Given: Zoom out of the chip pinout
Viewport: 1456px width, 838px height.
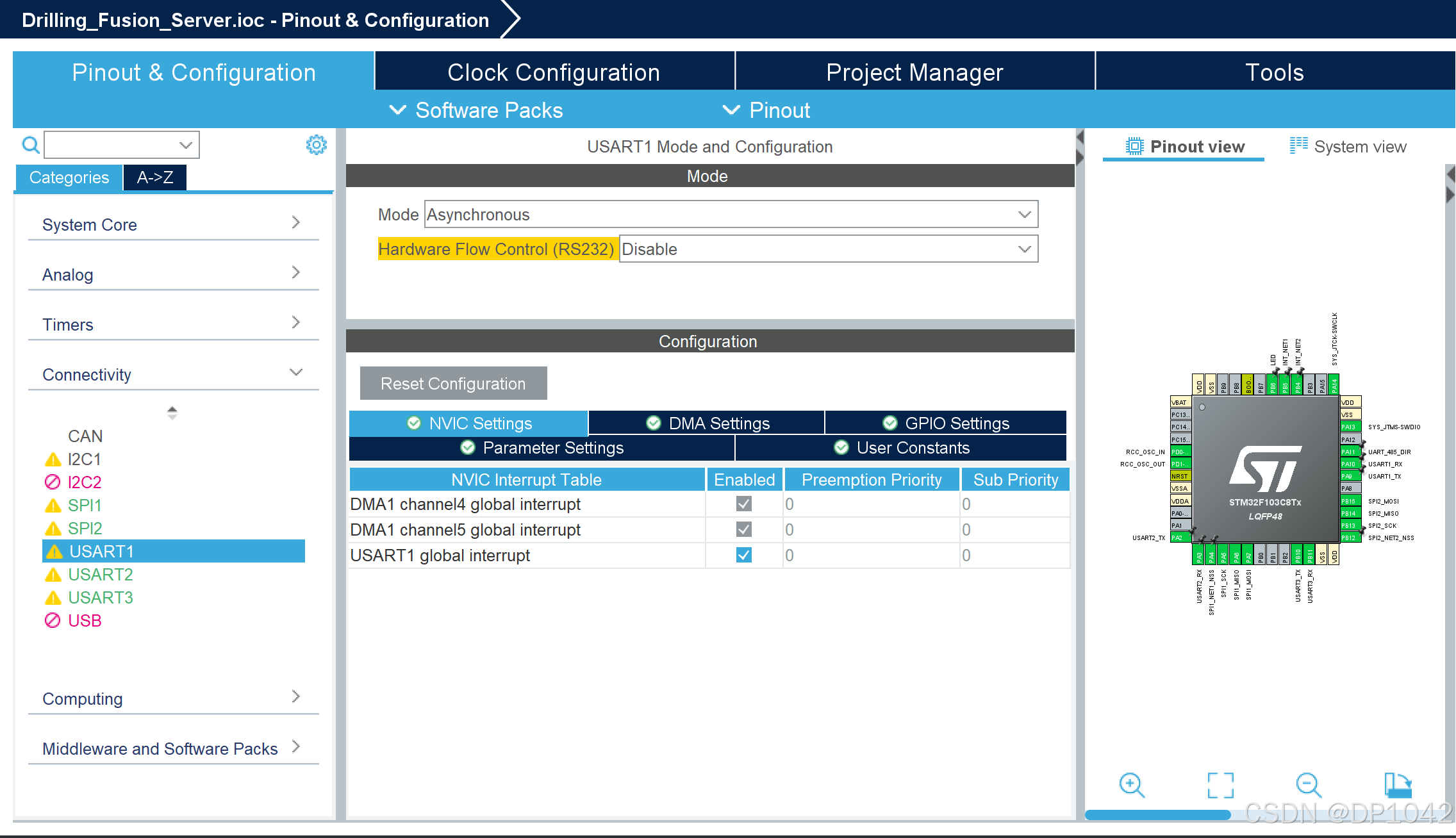Looking at the screenshot, I should click(1307, 785).
